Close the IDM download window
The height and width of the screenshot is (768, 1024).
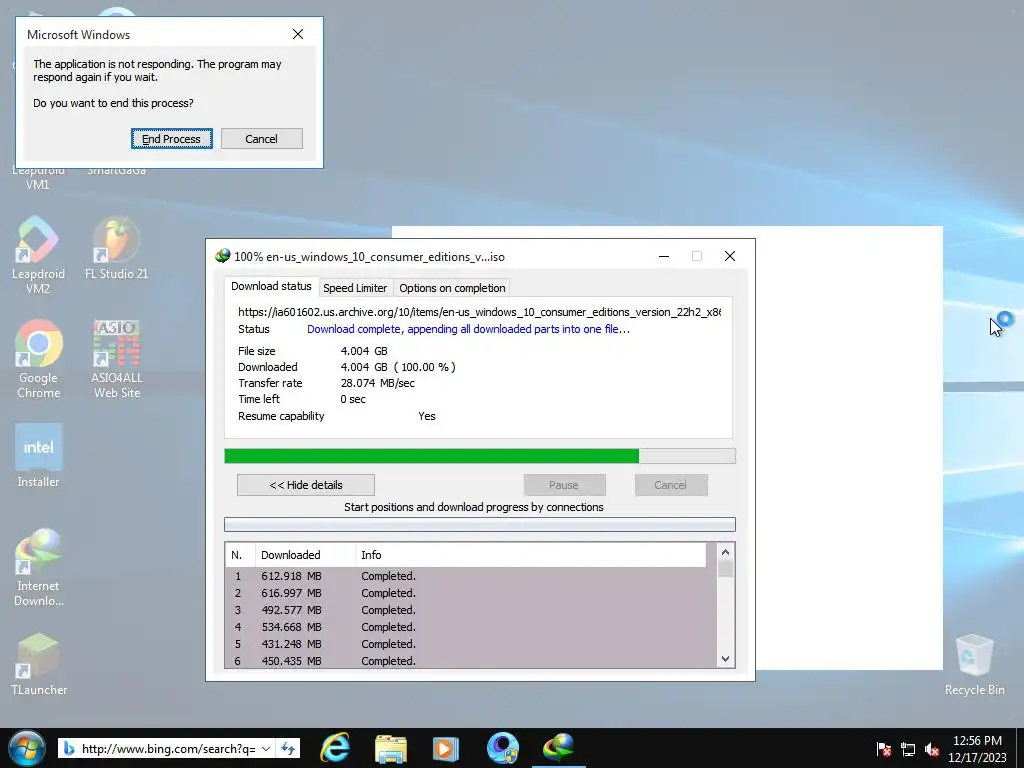[730, 256]
